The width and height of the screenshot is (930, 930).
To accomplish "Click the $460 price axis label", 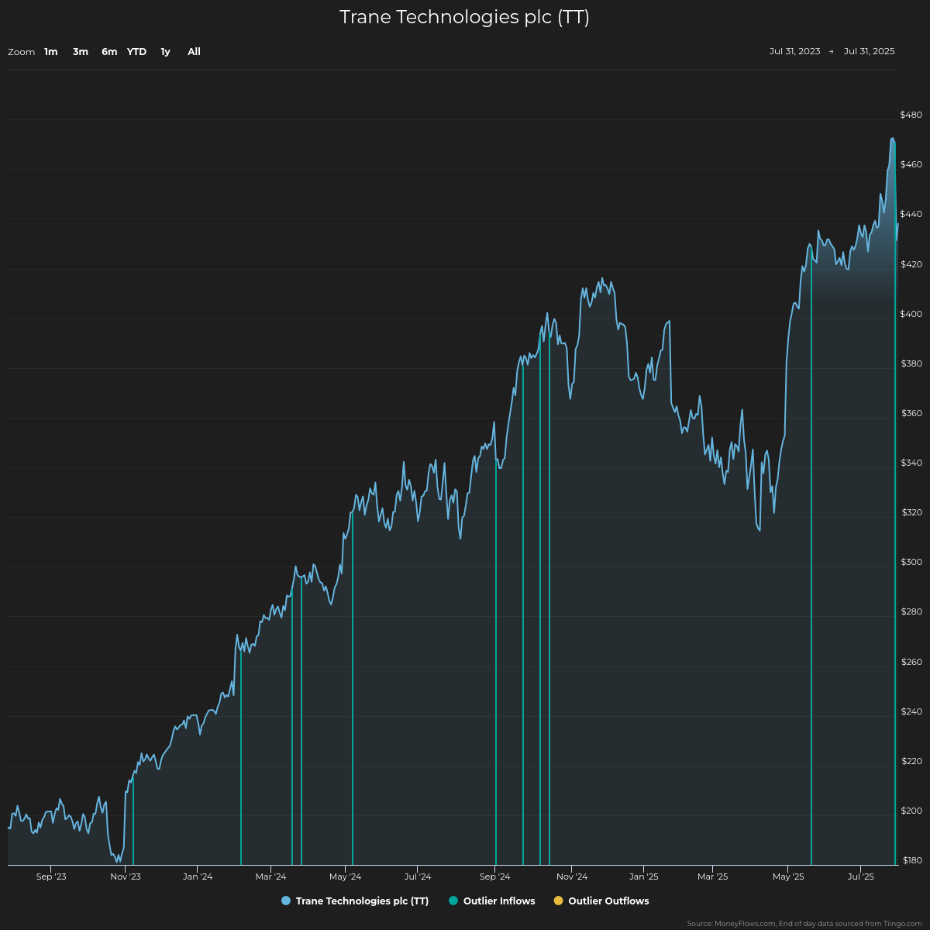I will 911,164.
